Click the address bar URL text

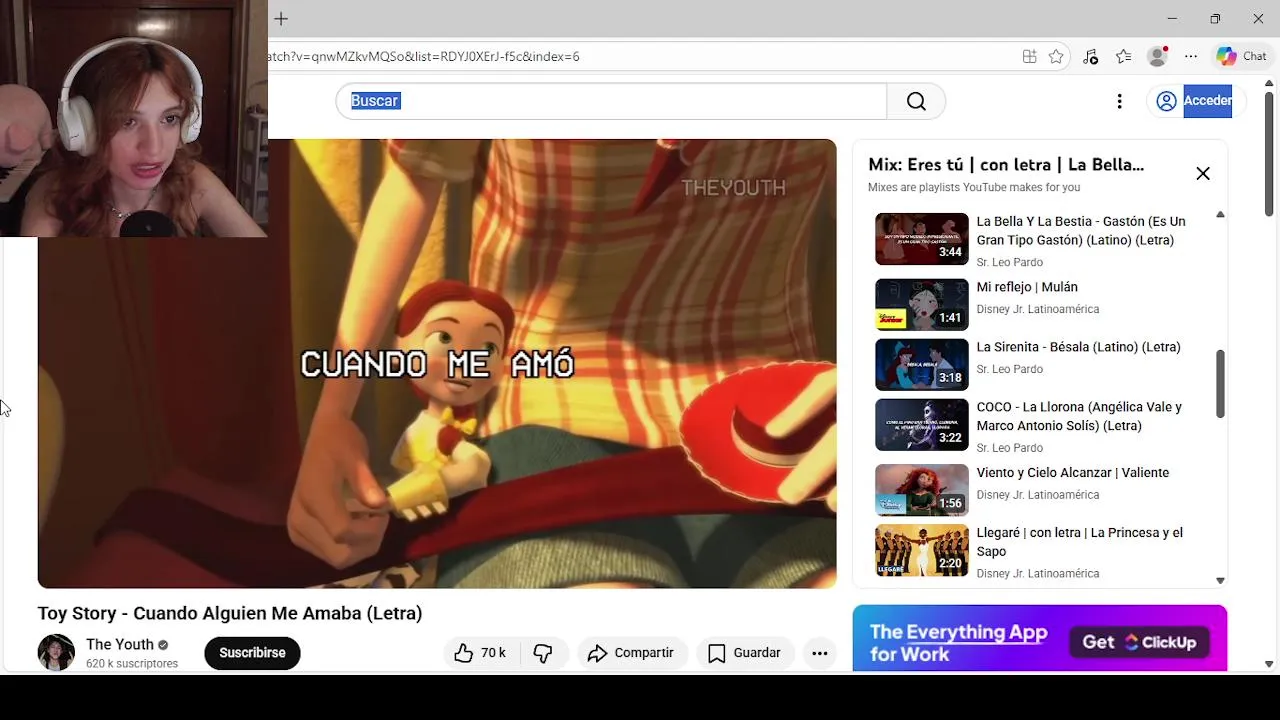pyautogui.click(x=424, y=57)
